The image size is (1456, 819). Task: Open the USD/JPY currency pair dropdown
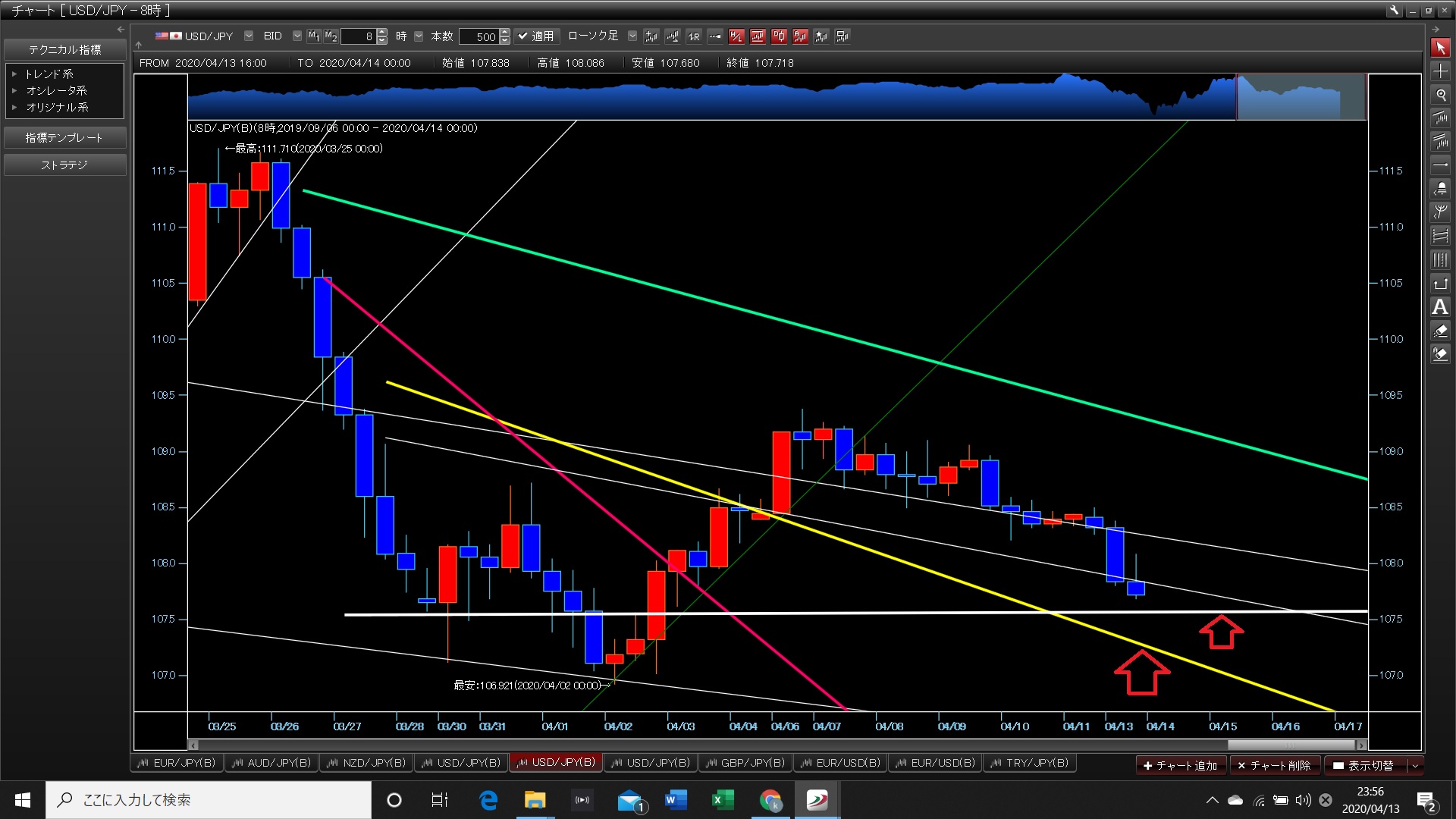coord(249,36)
